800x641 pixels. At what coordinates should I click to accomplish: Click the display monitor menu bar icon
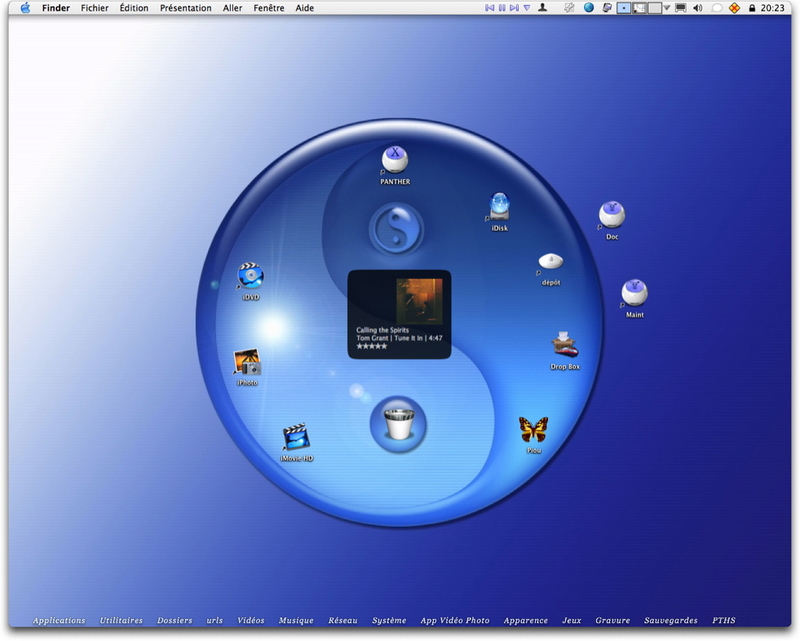(x=681, y=8)
